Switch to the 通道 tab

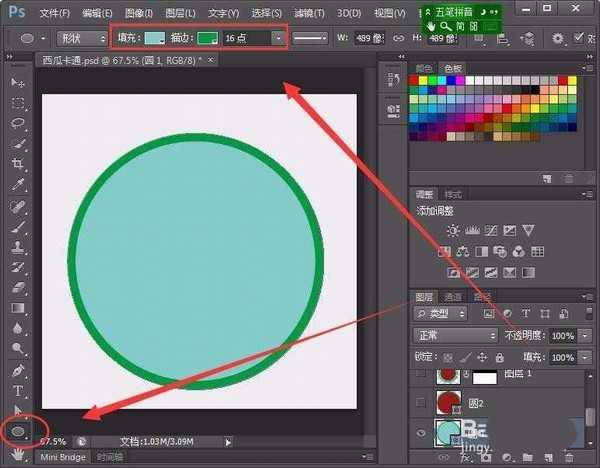point(453,297)
